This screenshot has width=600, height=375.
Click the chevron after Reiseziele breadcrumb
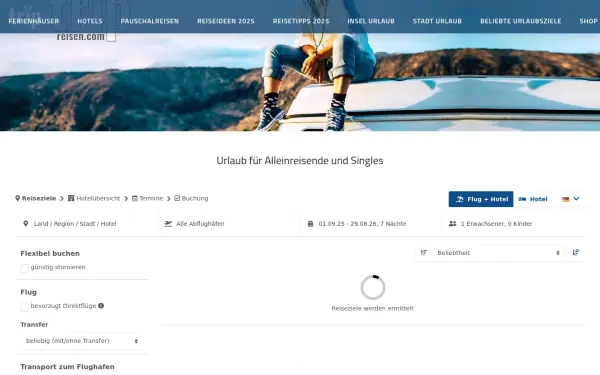[62, 199]
